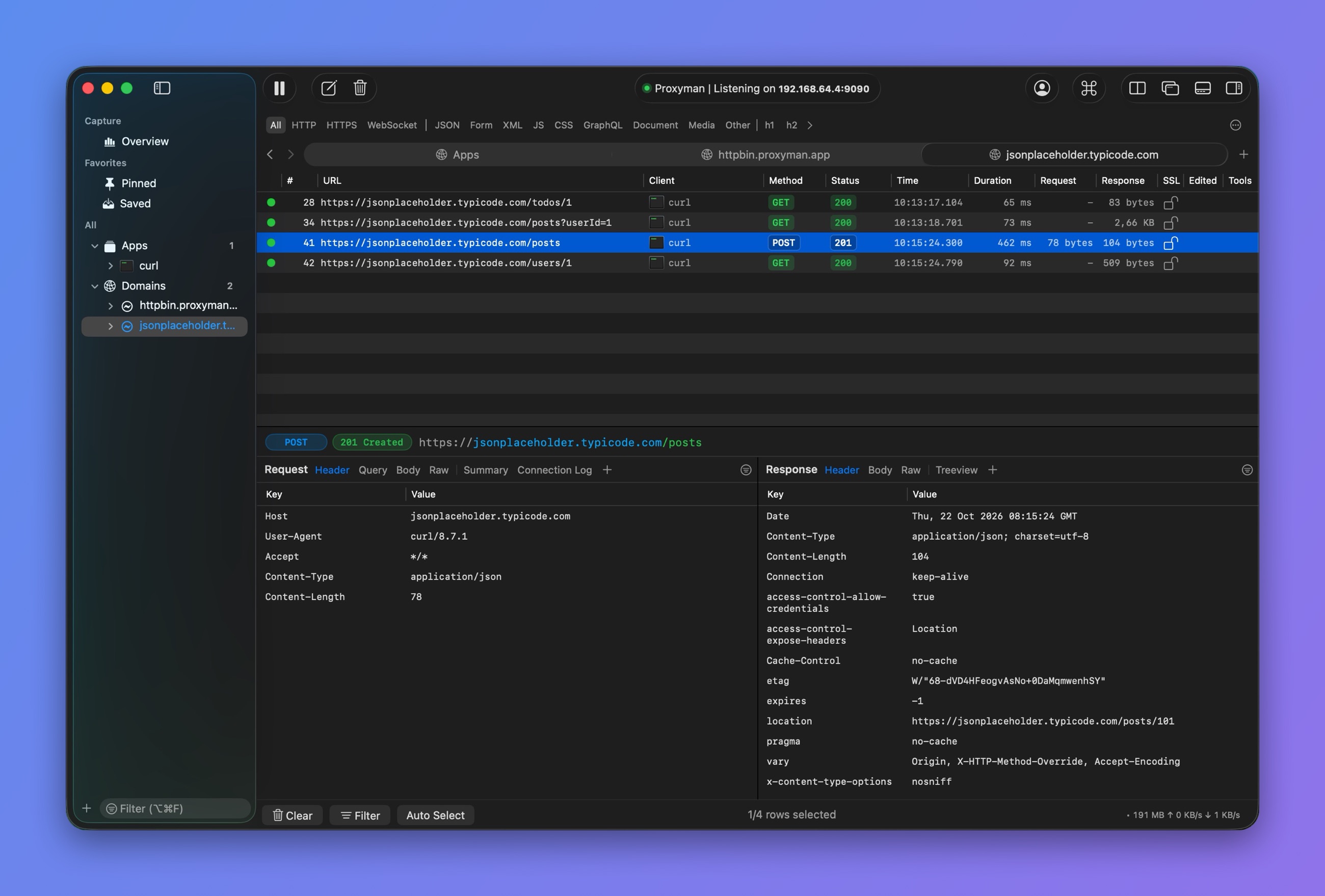Image resolution: width=1325 pixels, height=896 pixels.
Task: Show more protocol filters chevron
Action: [810, 125]
